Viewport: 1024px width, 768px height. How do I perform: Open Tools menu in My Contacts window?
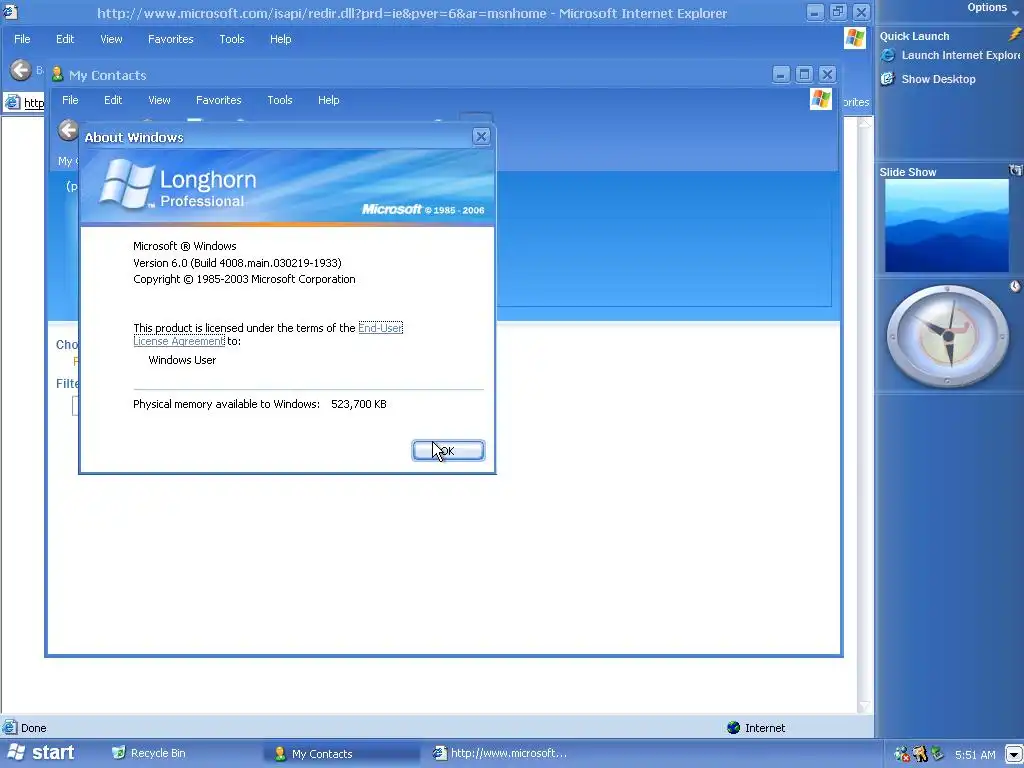pyautogui.click(x=280, y=100)
